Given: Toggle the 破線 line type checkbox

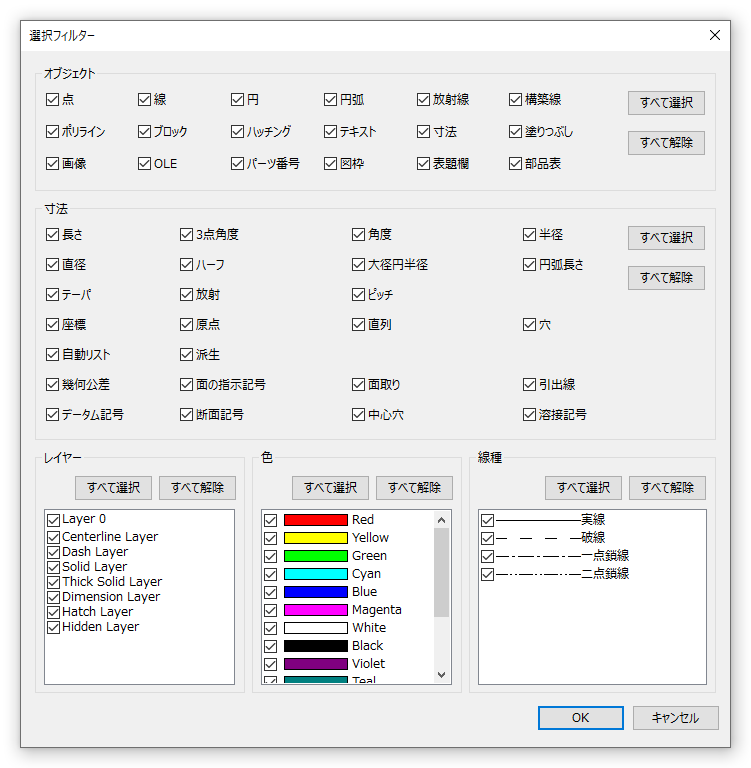Looking at the screenshot, I should pos(487,538).
